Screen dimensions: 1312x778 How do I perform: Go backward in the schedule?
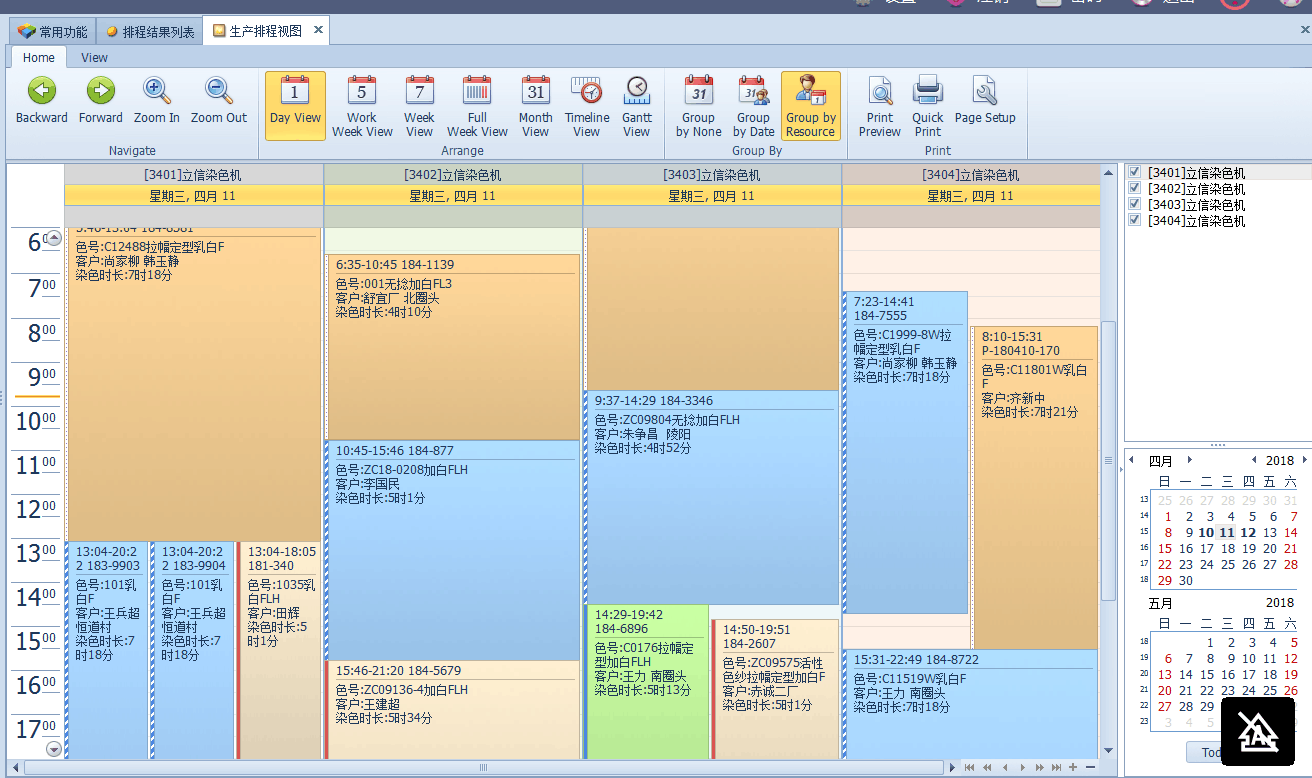pyautogui.click(x=42, y=102)
